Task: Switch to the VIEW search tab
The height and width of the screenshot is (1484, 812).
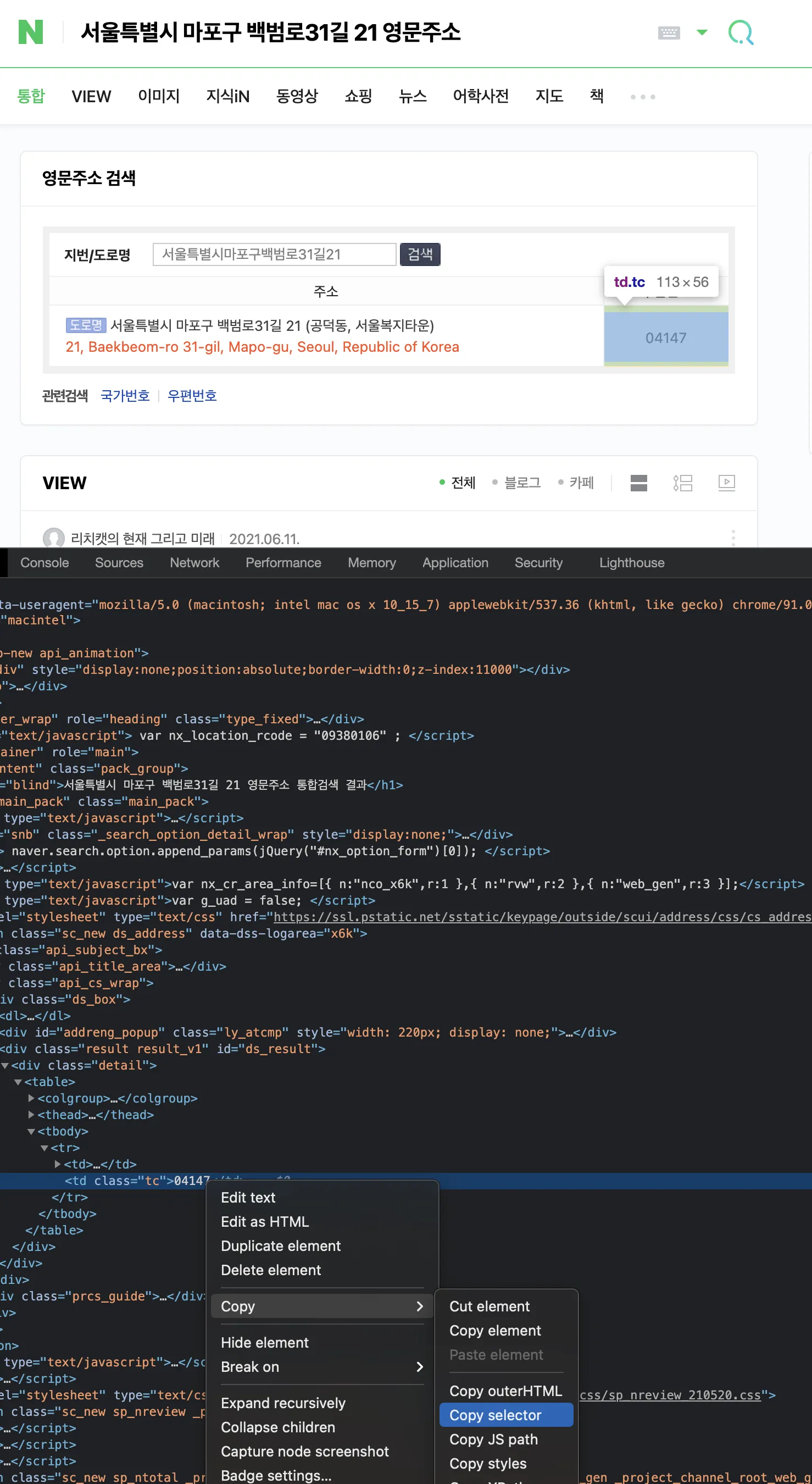Action: pos(91,96)
